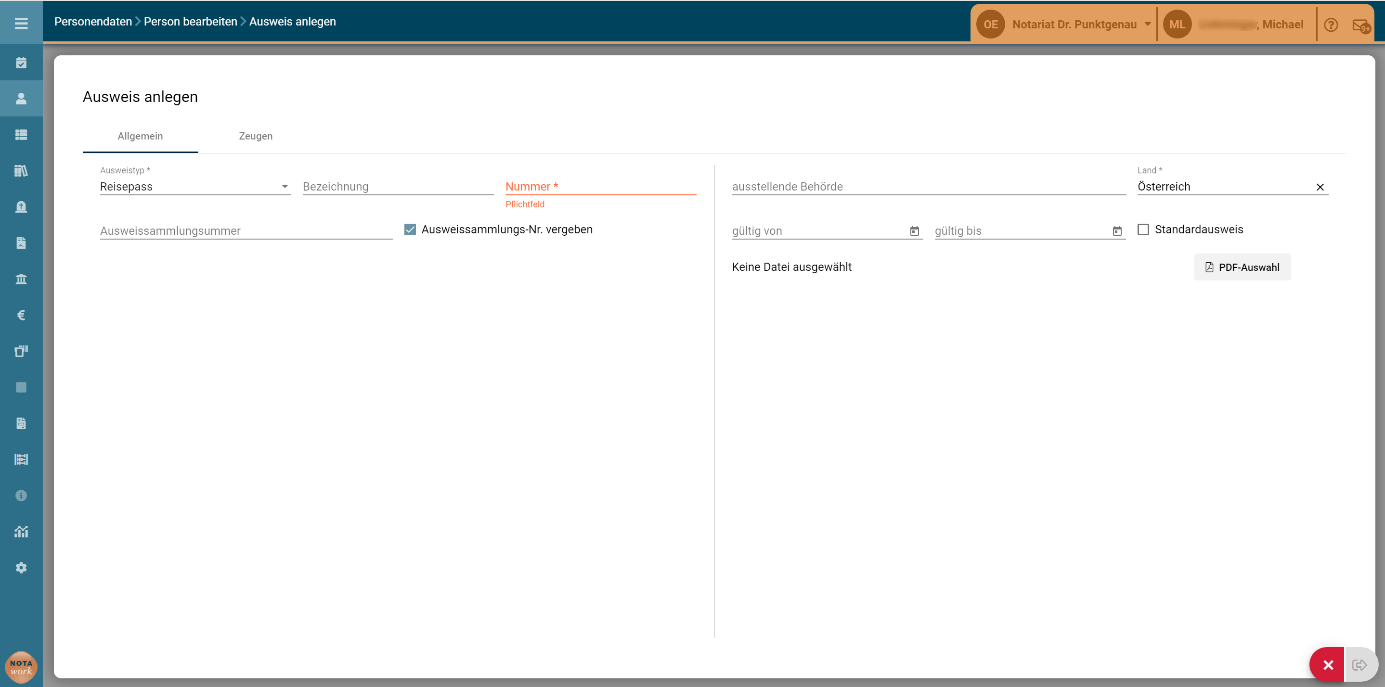Clear the Land field with X

1320,187
